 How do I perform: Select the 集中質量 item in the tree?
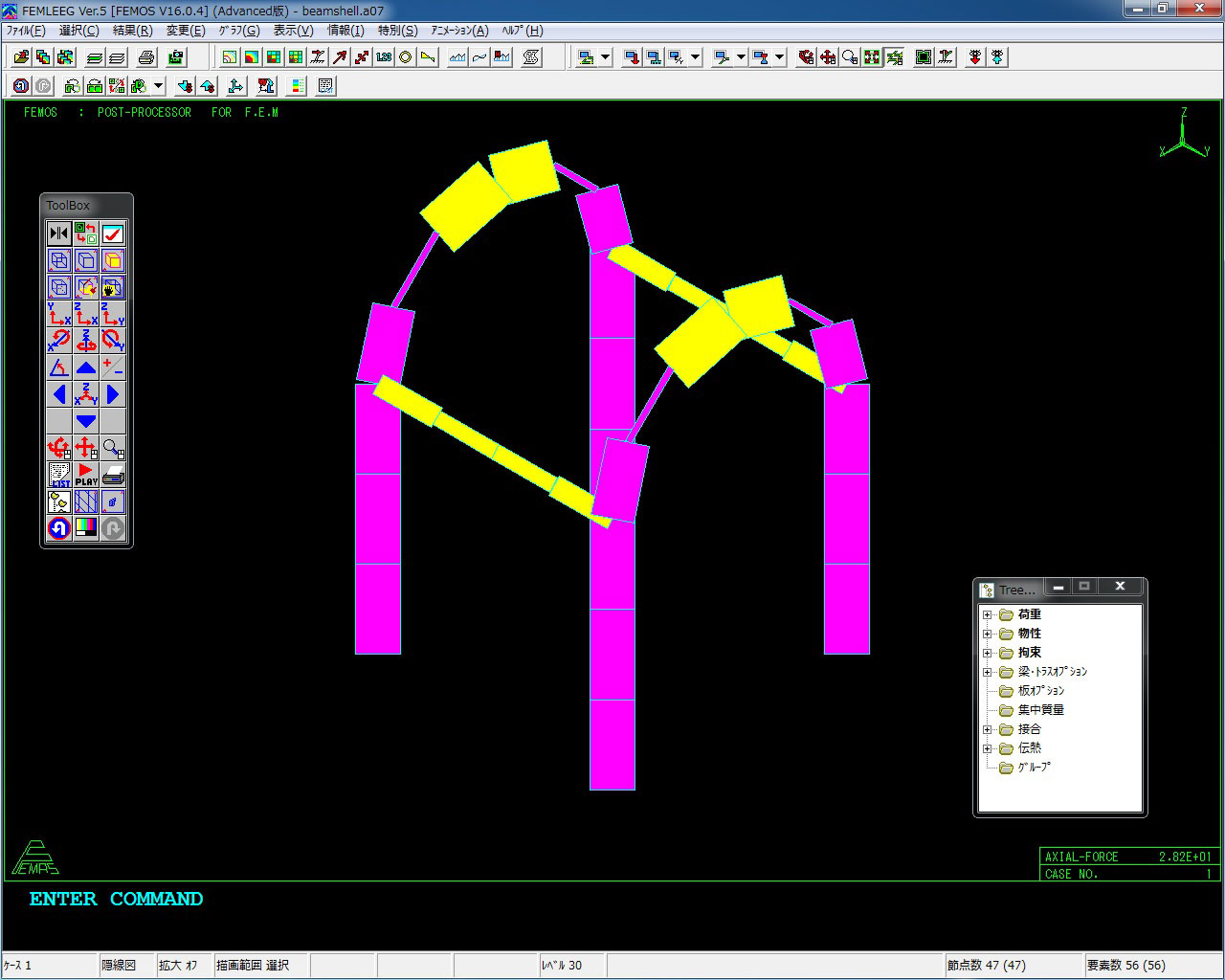point(1040,710)
